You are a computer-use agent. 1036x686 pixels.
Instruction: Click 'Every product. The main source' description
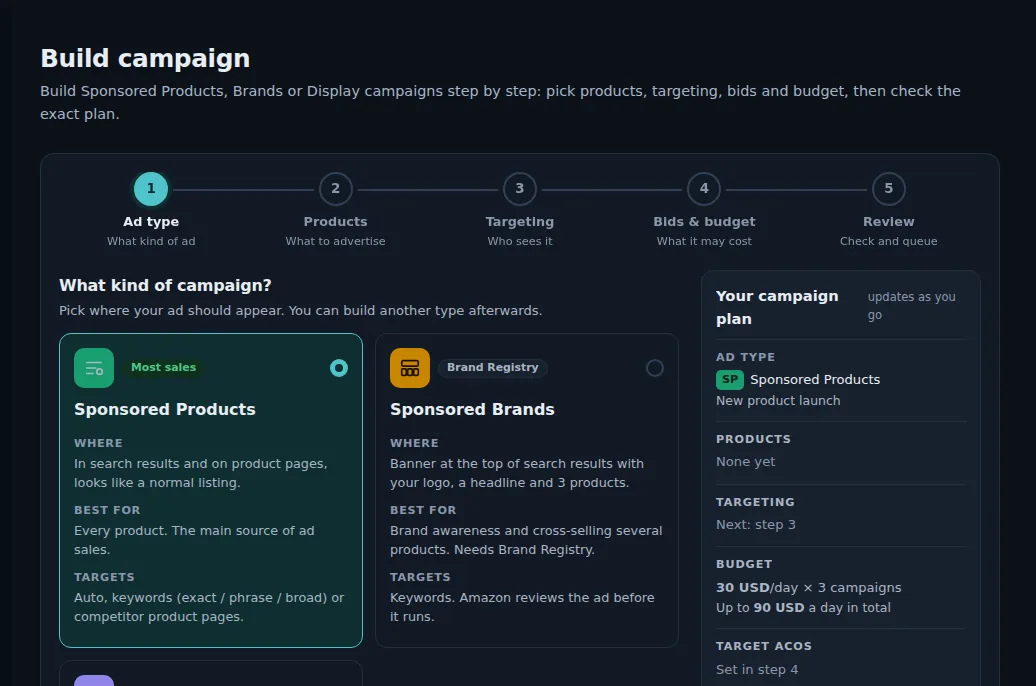point(194,540)
